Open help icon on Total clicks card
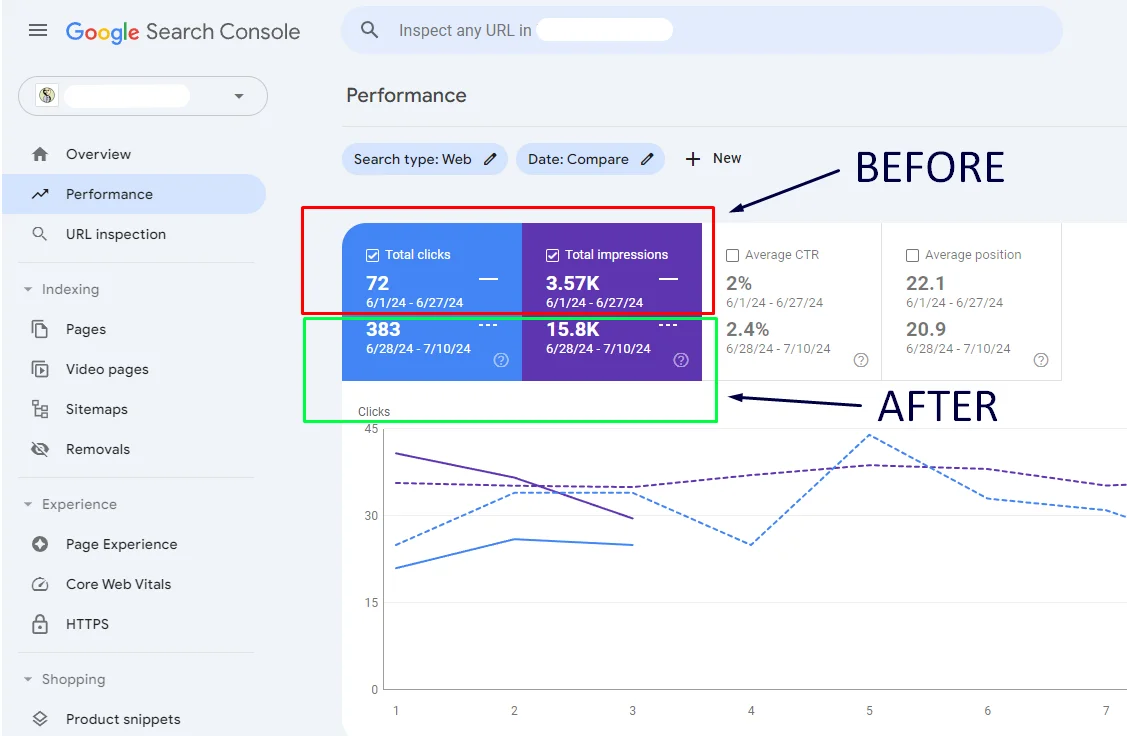 (501, 360)
